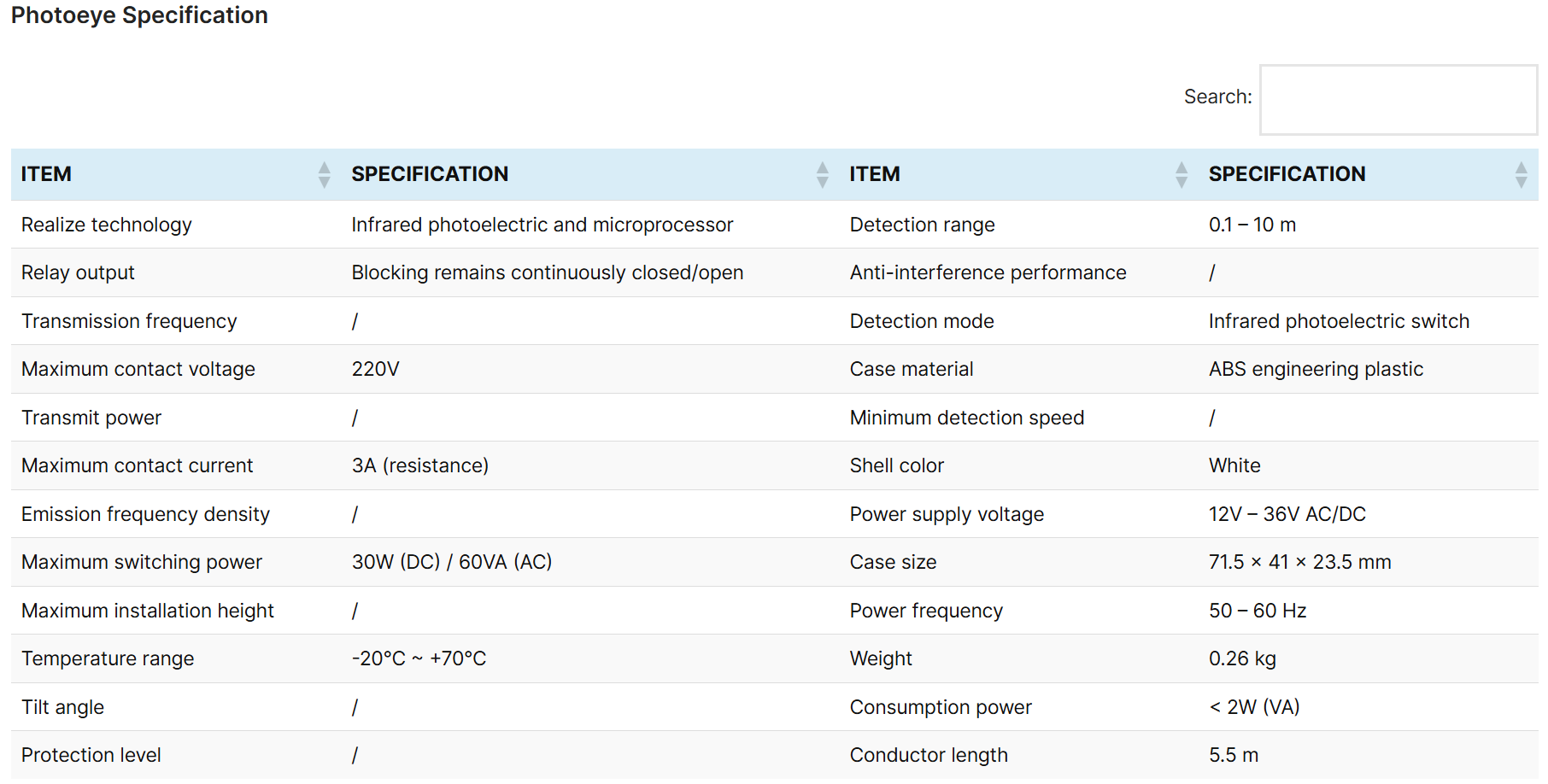The height and width of the screenshot is (784, 1548).
Task: Toggle sort arrows on second ITEM column
Action: coord(1181,174)
